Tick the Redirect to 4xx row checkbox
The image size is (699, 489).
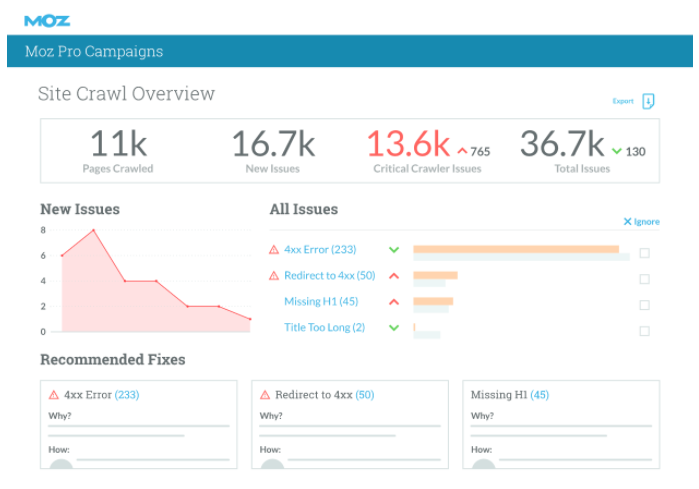(644, 279)
